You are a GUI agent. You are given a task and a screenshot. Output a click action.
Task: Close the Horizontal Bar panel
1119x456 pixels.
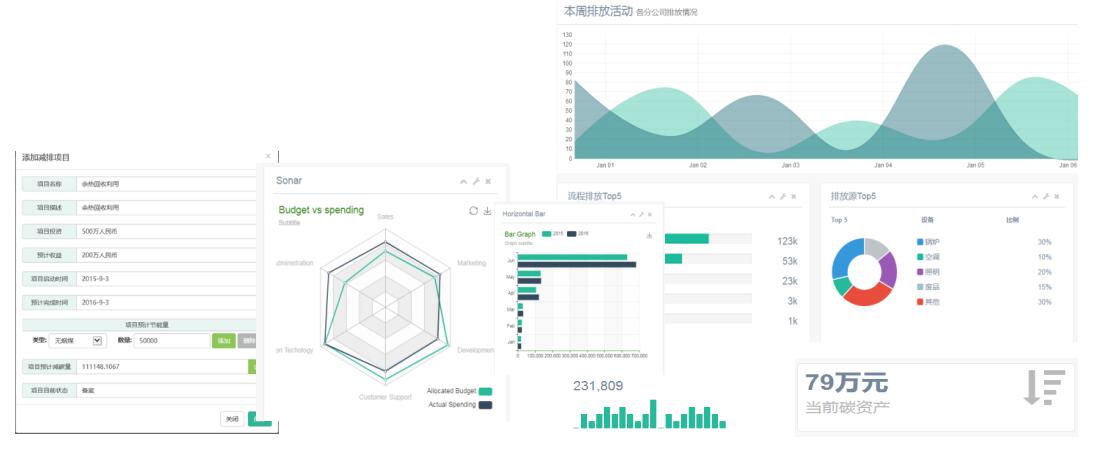click(649, 214)
